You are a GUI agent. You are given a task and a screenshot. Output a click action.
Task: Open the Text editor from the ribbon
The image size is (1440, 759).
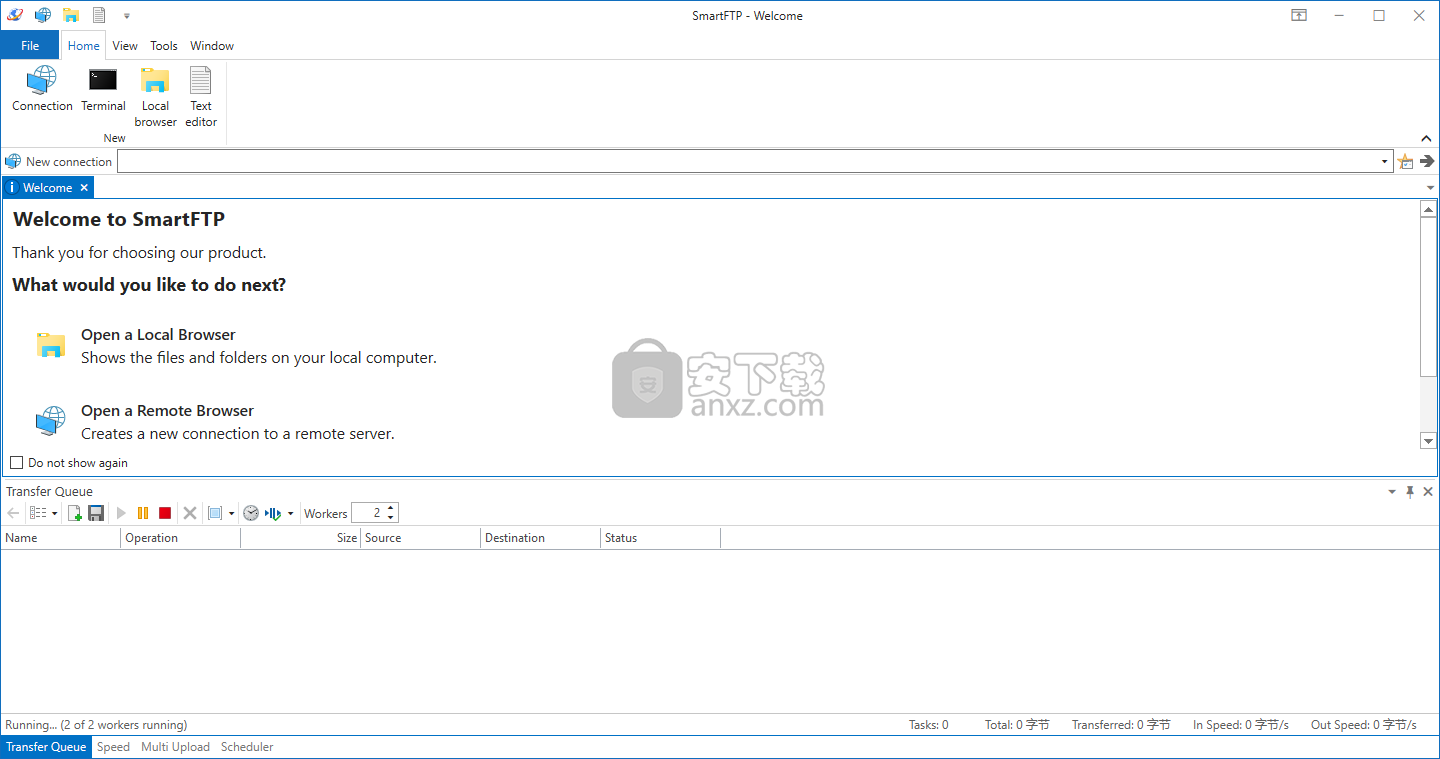(201, 97)
